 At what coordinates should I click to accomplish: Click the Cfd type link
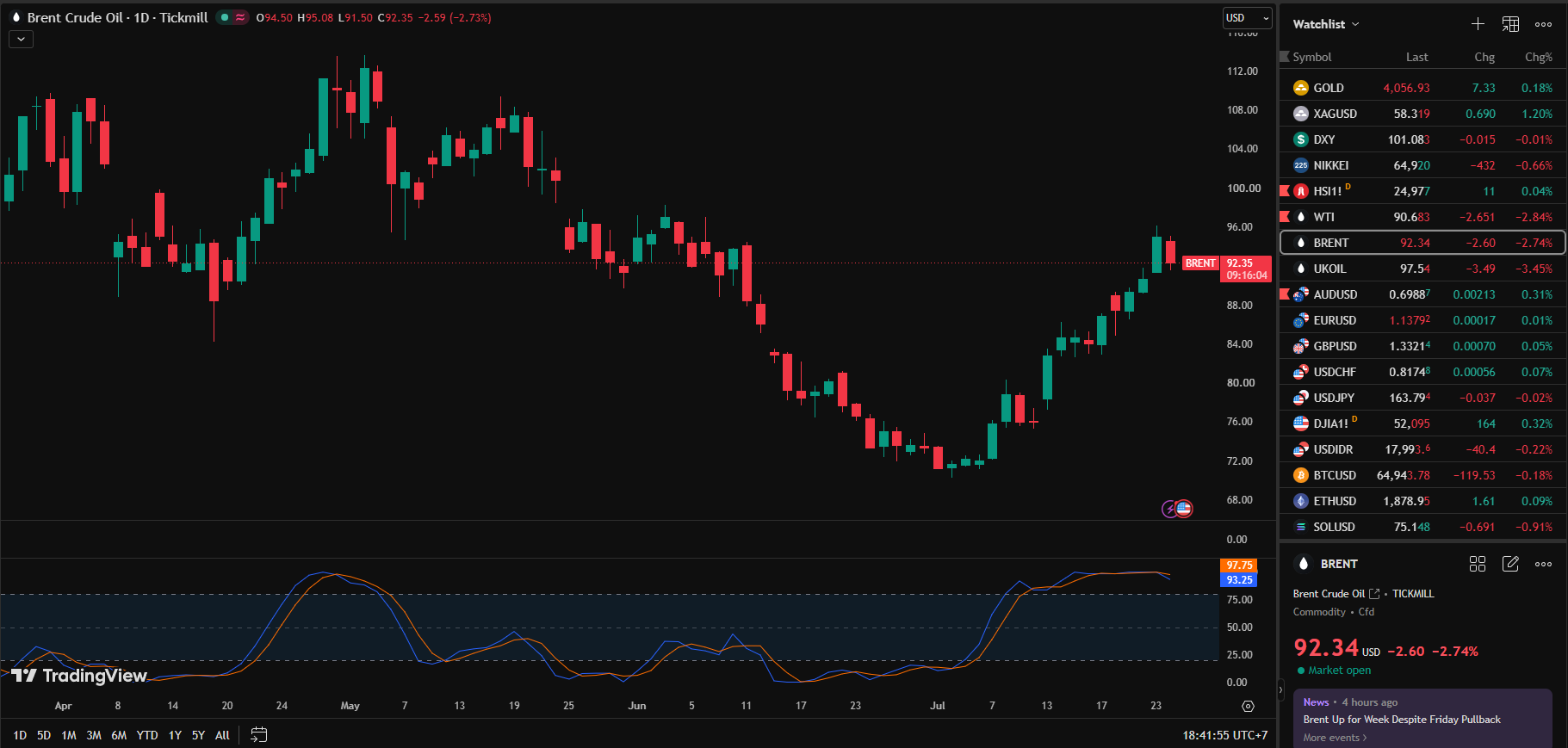1367,612
